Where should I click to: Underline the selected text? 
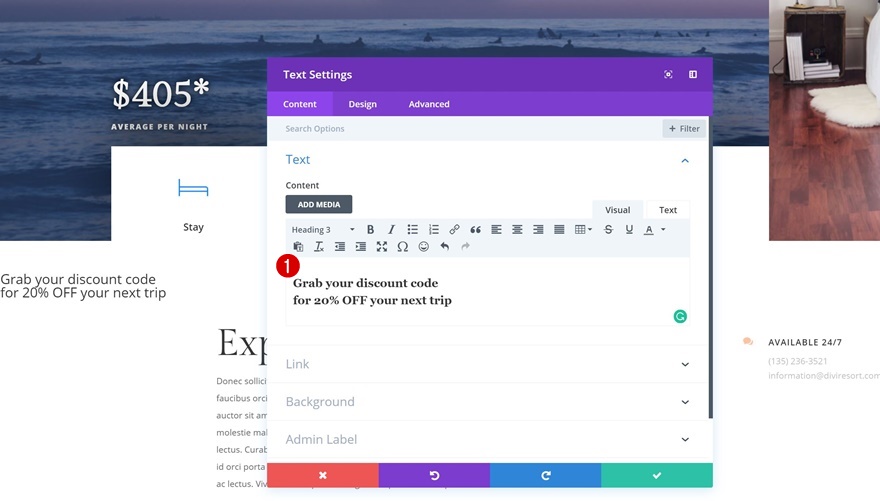point(629,229)
